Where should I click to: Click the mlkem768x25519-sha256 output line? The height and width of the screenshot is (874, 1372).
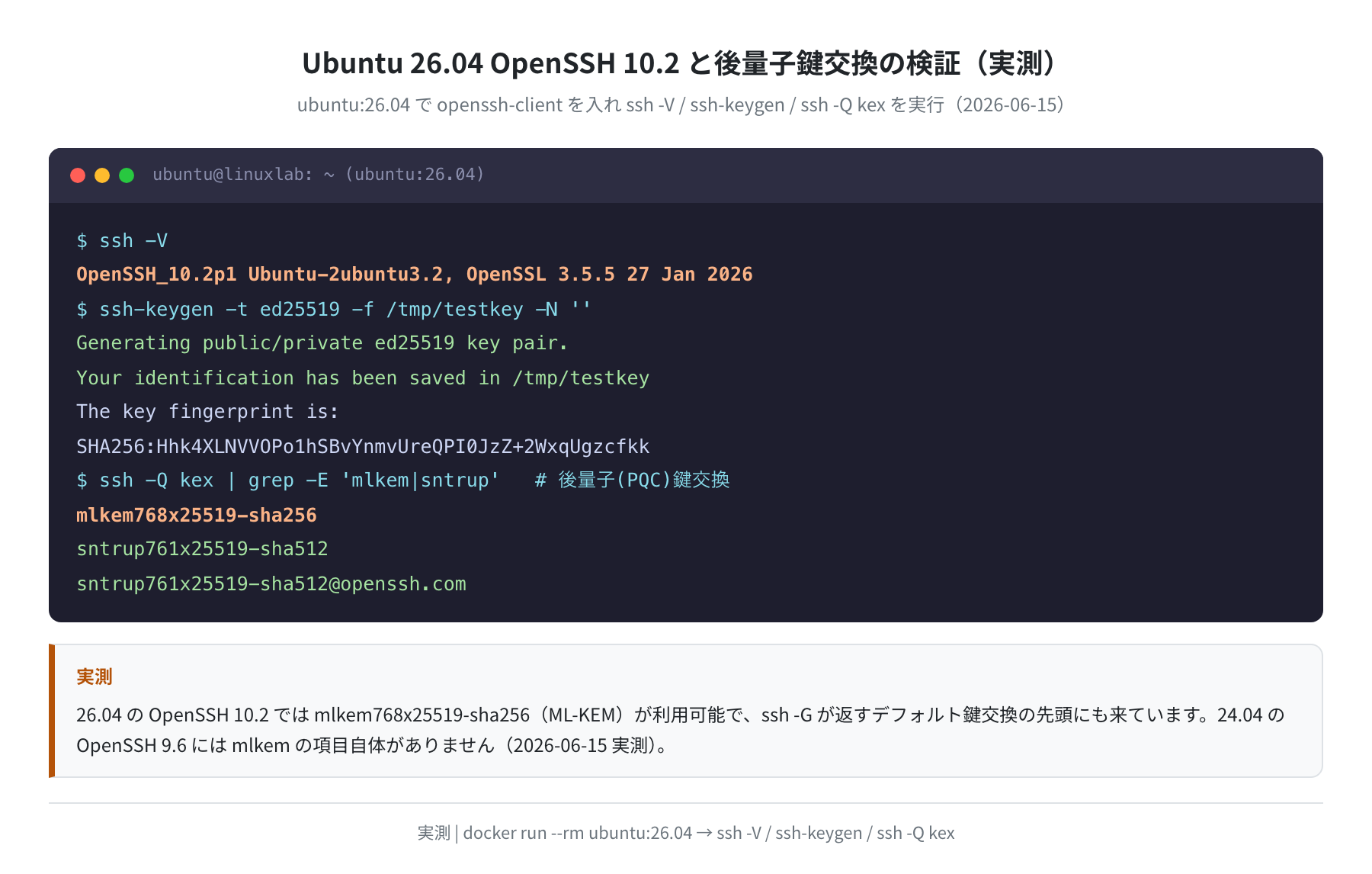(x=197, y=515)
